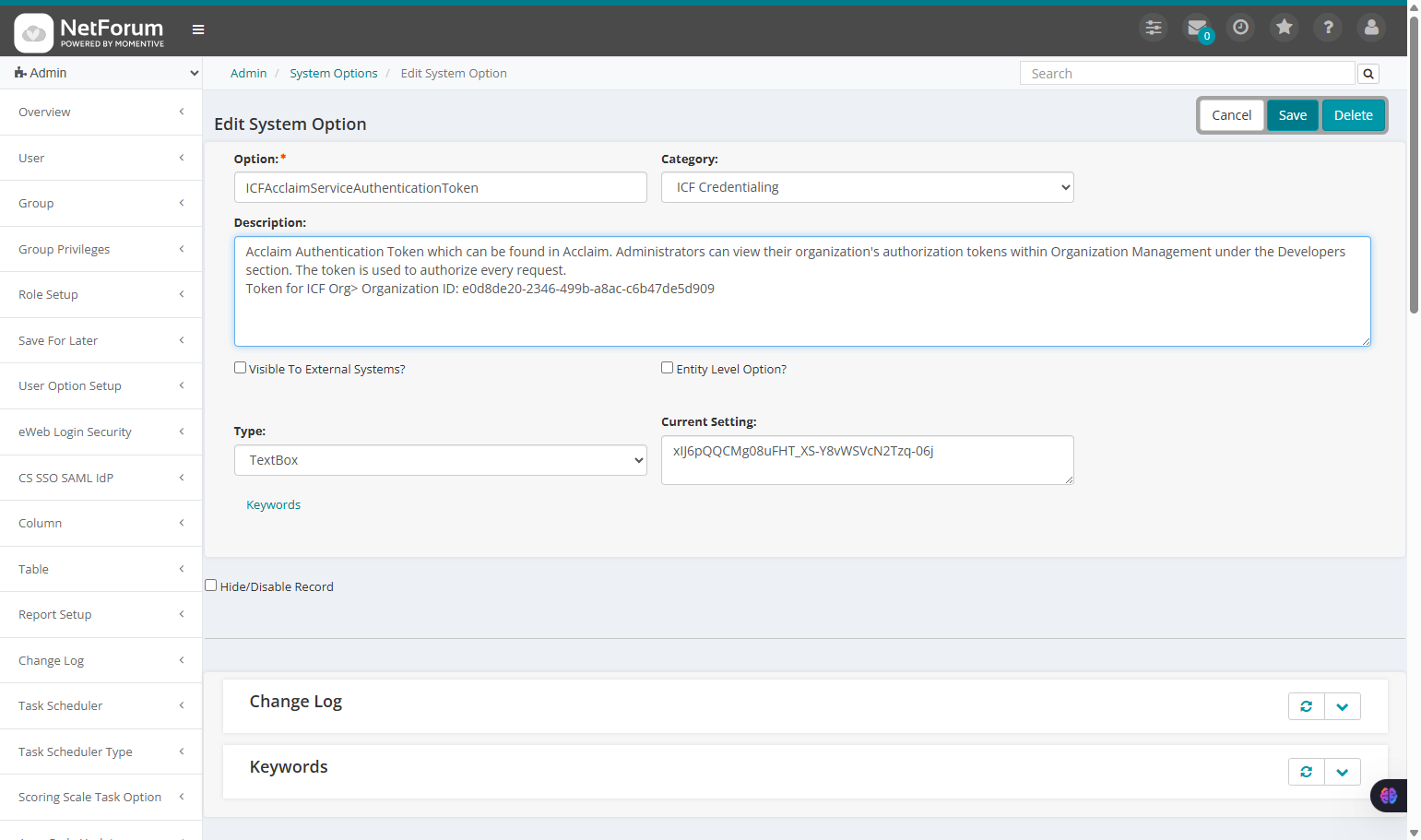
Task: Open eWeb Login Security menu
Action: (x=101, y=432)
